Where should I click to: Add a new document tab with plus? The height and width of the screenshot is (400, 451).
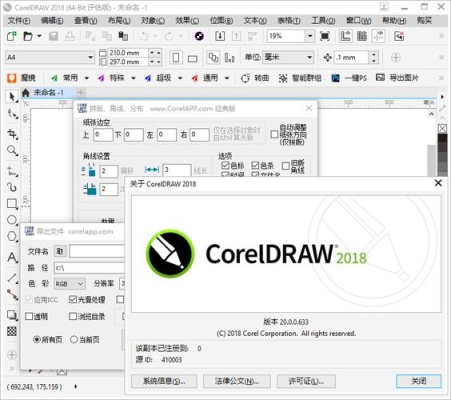pyautogui.click(x=81, y=92)
